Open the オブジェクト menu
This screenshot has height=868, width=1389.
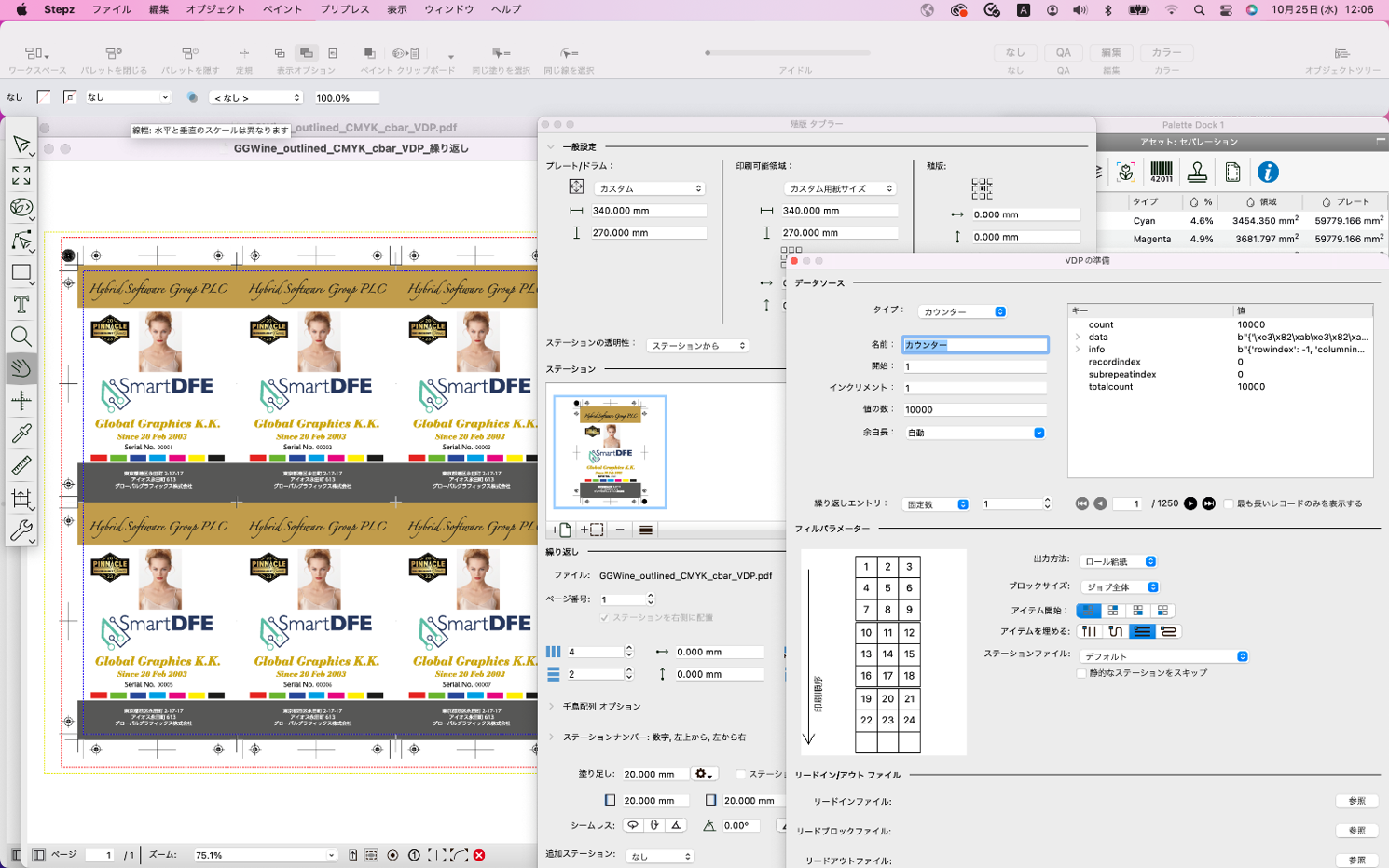(x=215, y=9)
